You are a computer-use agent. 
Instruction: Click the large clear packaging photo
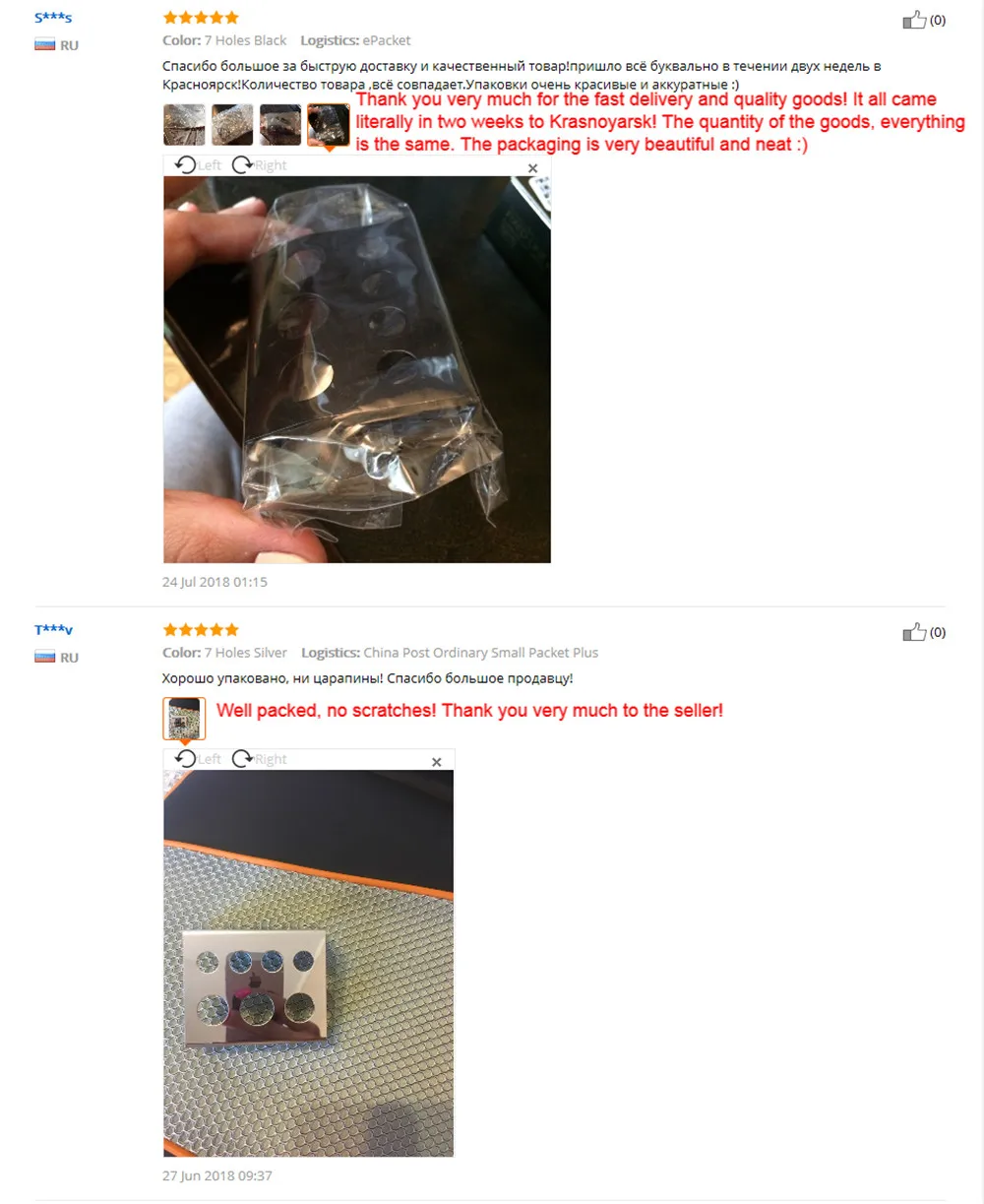coord(357,370)
